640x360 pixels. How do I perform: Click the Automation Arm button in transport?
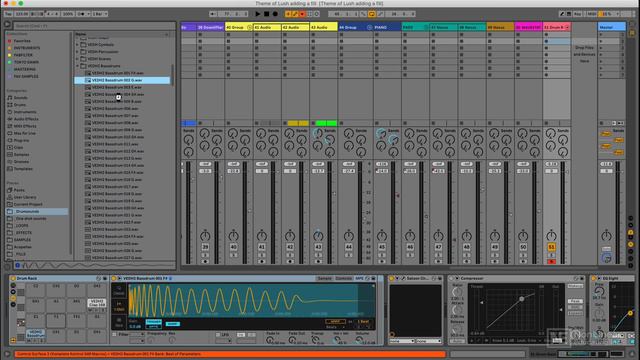(x=295, y=14)
